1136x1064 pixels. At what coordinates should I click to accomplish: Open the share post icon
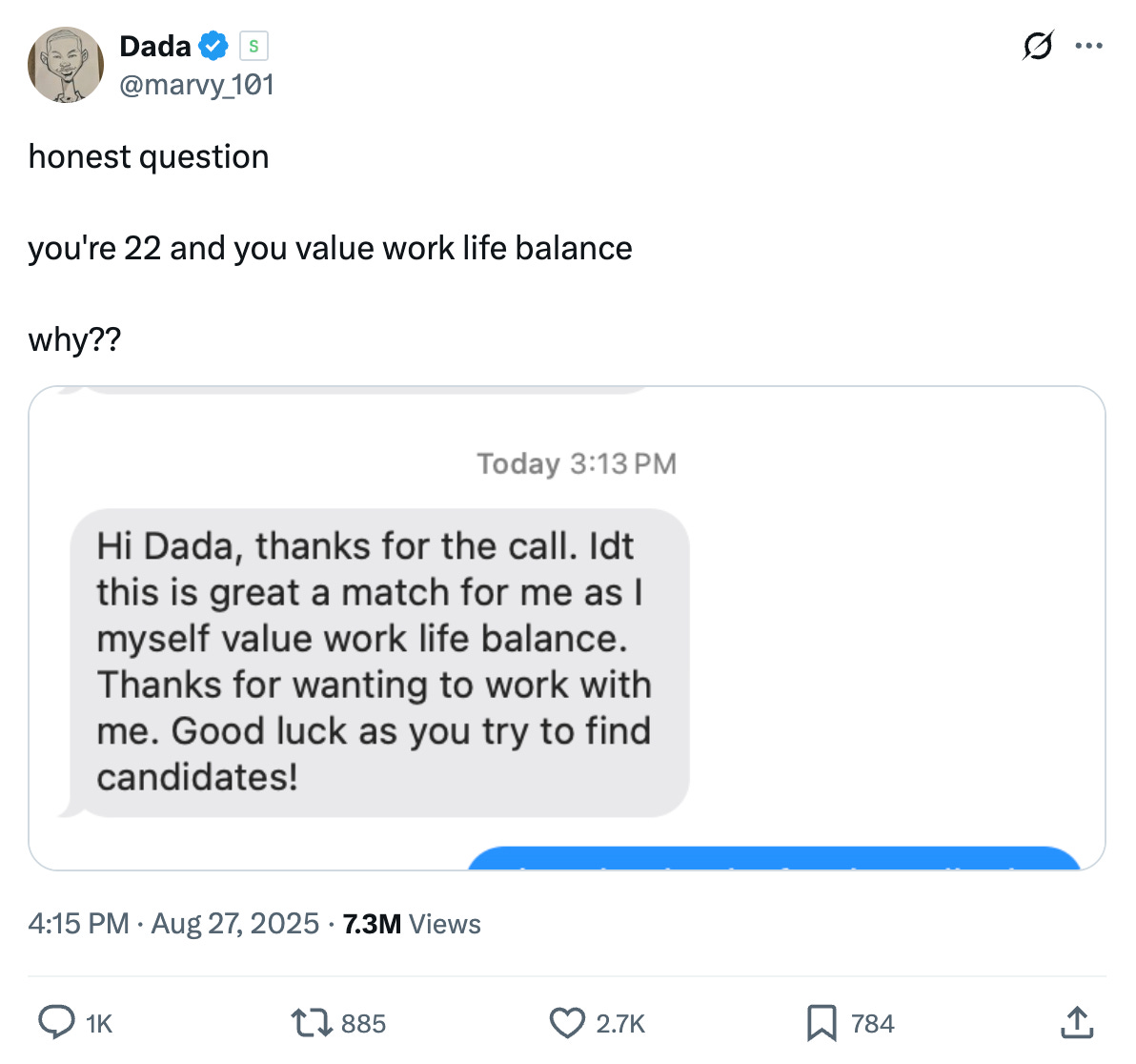pos(1076,1023)
